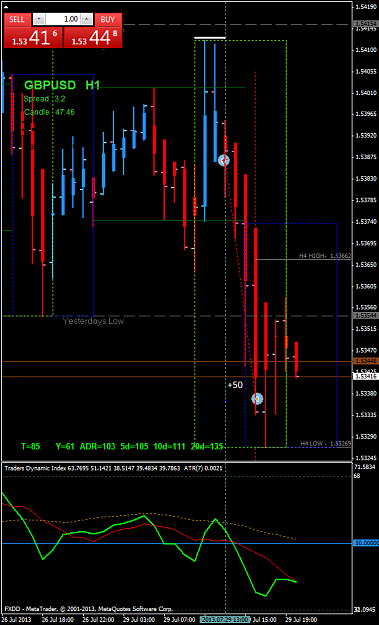Click the Y=61 range statistic
Image resolution: width=379 pixels, height=625 pixels.
(65, 446)
